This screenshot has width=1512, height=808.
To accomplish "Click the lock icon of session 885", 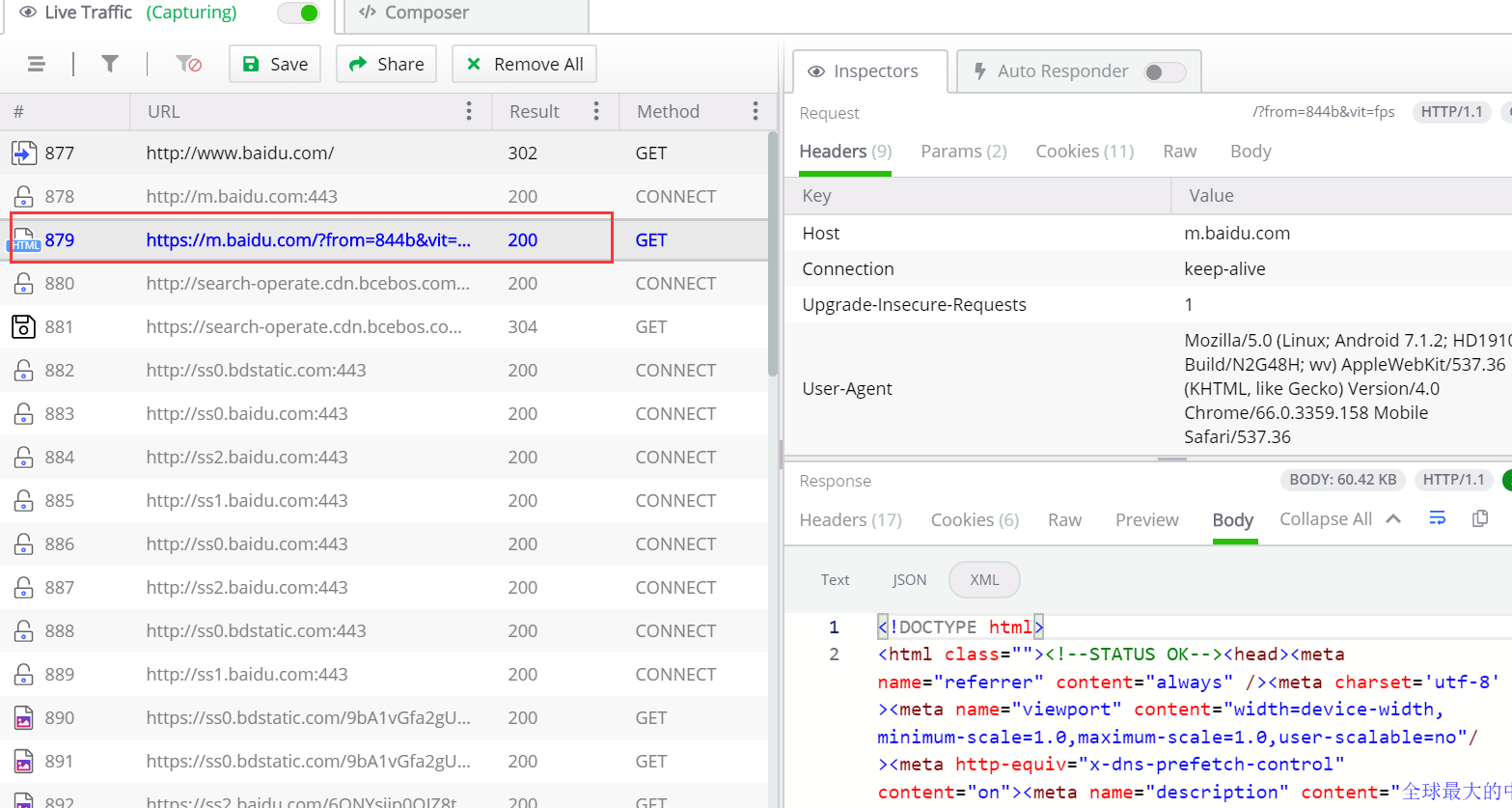I will 24,500.
